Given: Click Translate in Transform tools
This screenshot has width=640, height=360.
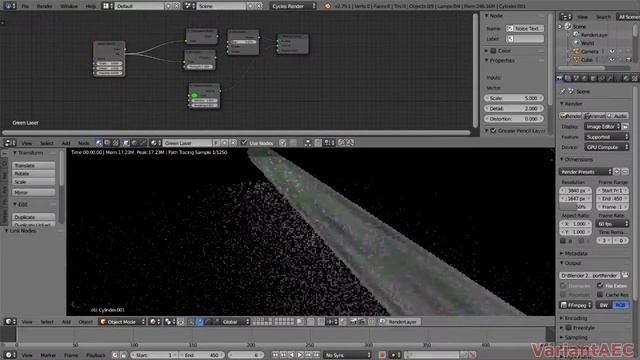Looking at the screenshot, I should point(33,165).
